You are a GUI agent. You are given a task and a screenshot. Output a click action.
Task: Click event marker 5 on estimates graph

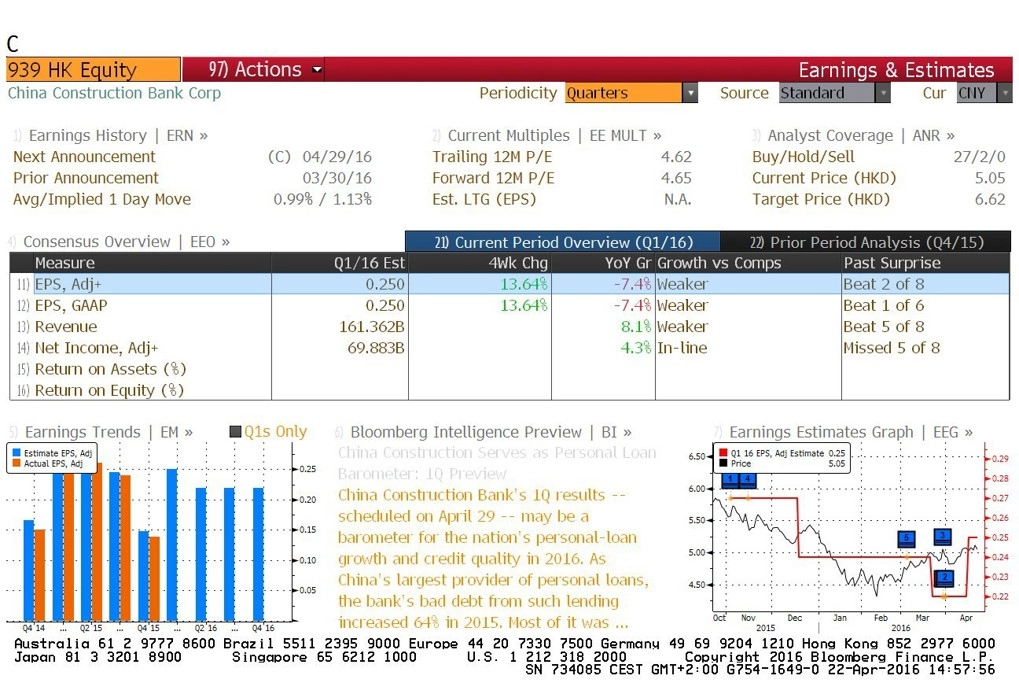[x=906, y=538]
